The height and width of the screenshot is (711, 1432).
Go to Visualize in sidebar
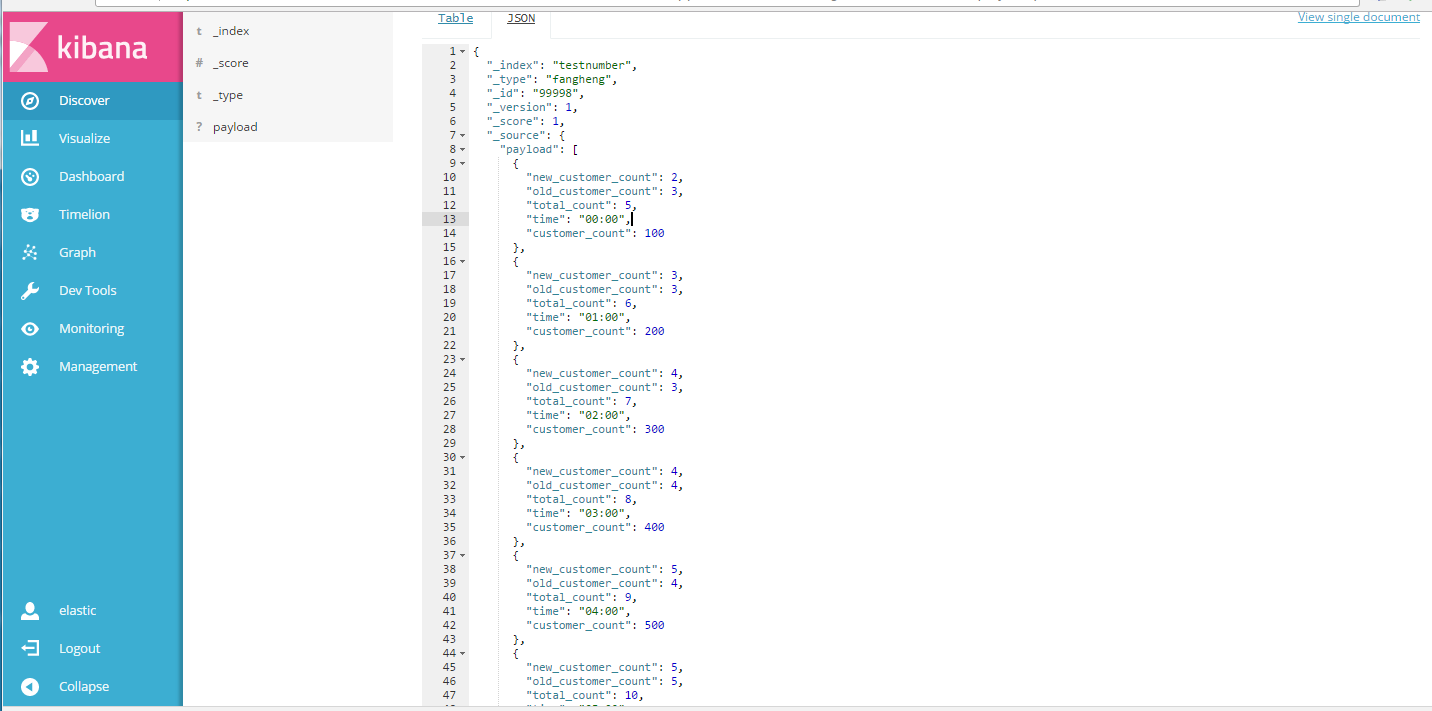(84, 138)
